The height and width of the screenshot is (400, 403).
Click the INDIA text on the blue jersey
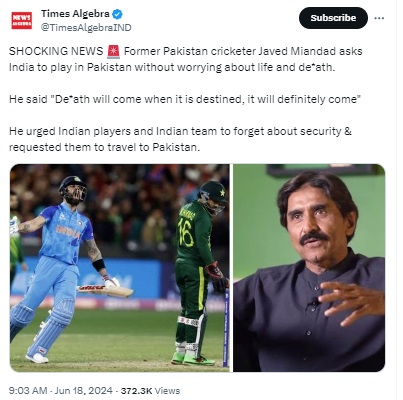(68, 232)
